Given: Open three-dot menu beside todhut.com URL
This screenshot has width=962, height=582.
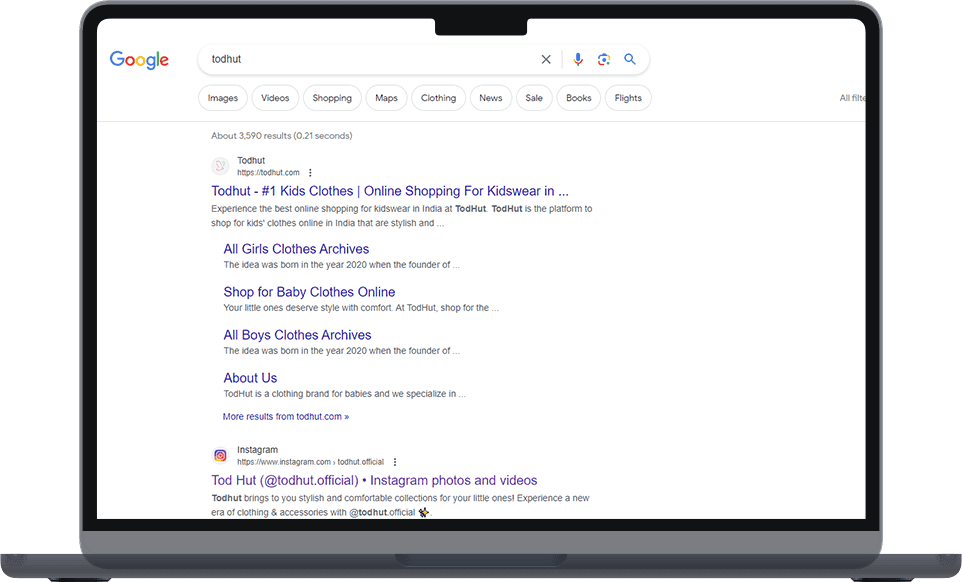Looking at the screenshot, I should point(310,173).
